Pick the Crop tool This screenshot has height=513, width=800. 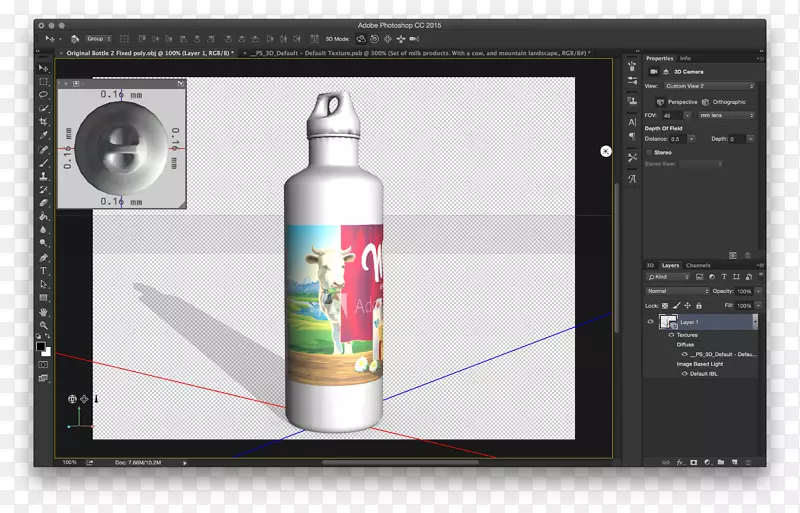tap(44, 121)
